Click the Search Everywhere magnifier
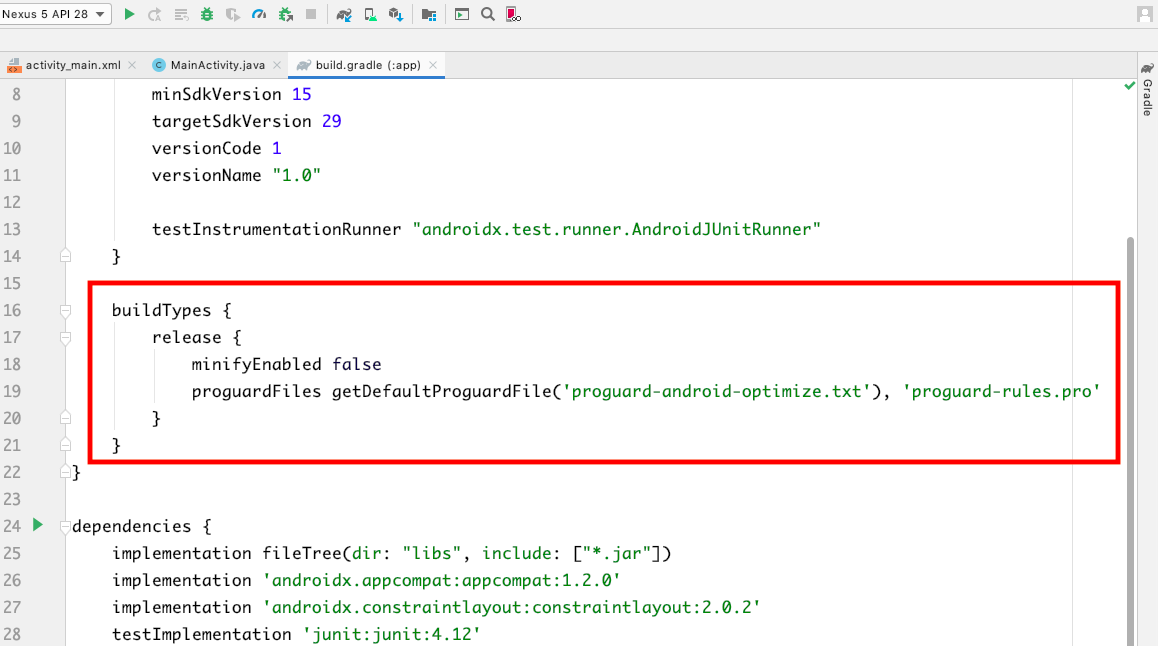 (487, 14)
